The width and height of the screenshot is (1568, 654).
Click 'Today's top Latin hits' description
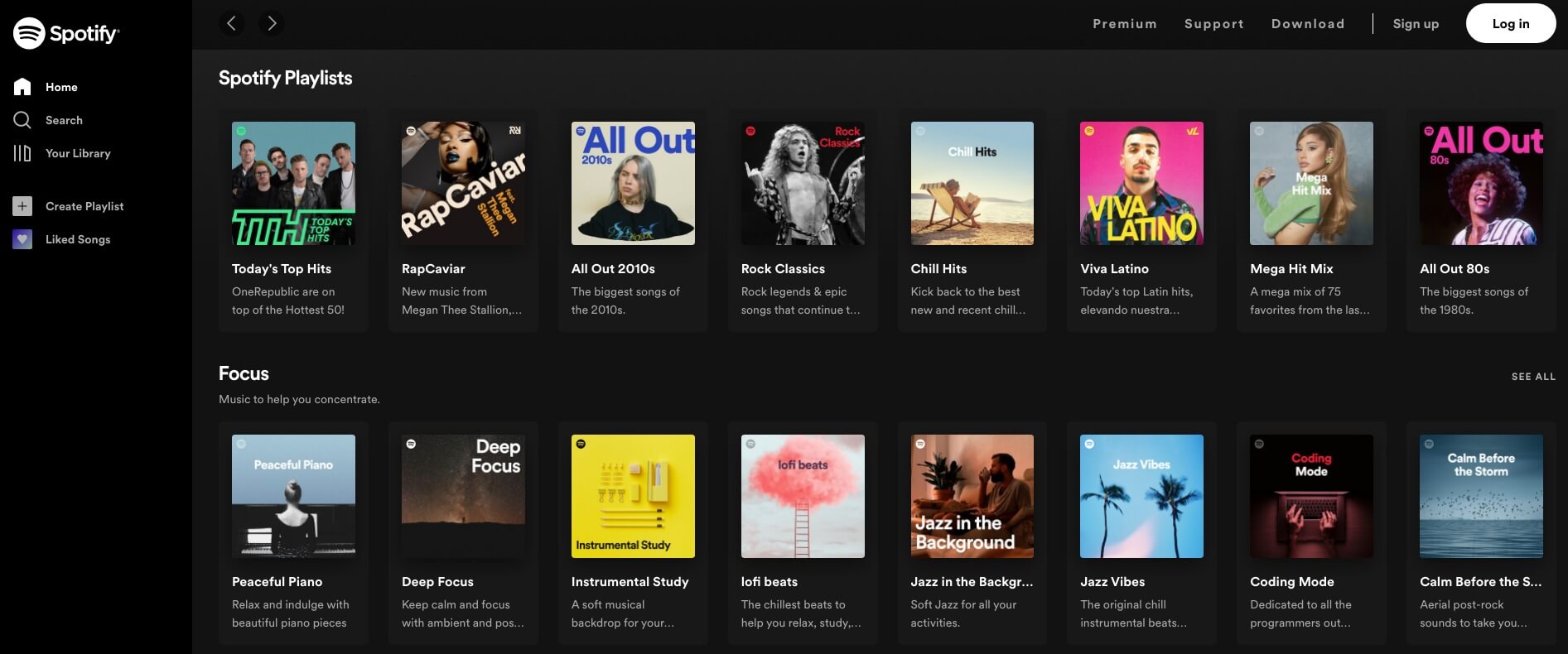[x=1136, y=301]
